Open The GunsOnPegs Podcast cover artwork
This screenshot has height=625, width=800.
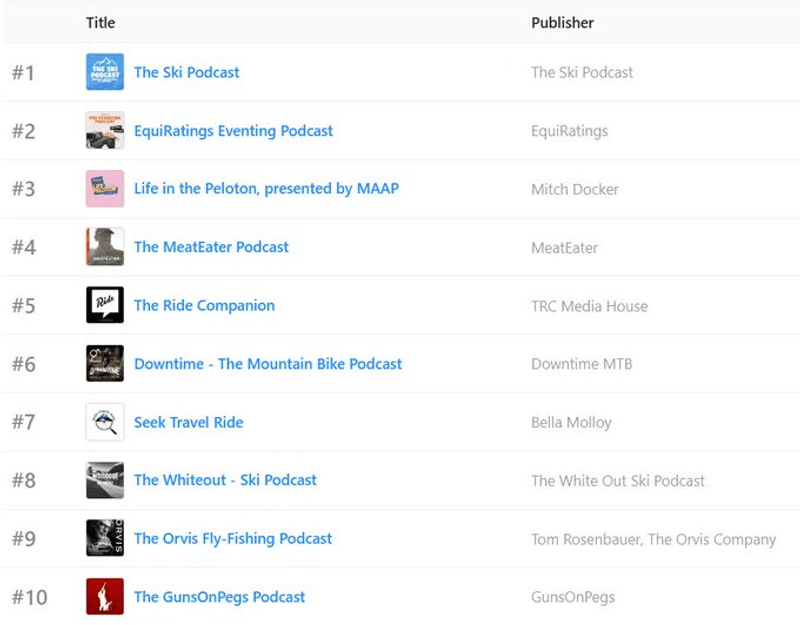click(105, 596)
